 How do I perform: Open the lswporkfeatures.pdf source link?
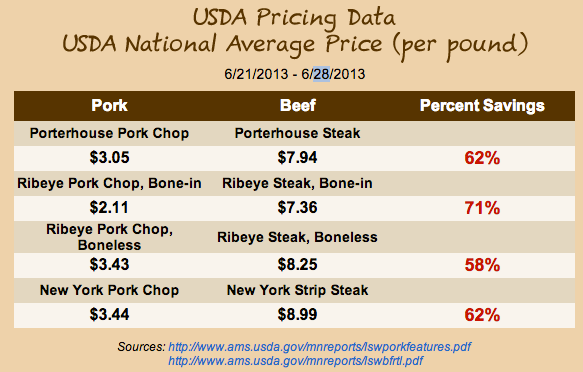(x=320, y=347)
